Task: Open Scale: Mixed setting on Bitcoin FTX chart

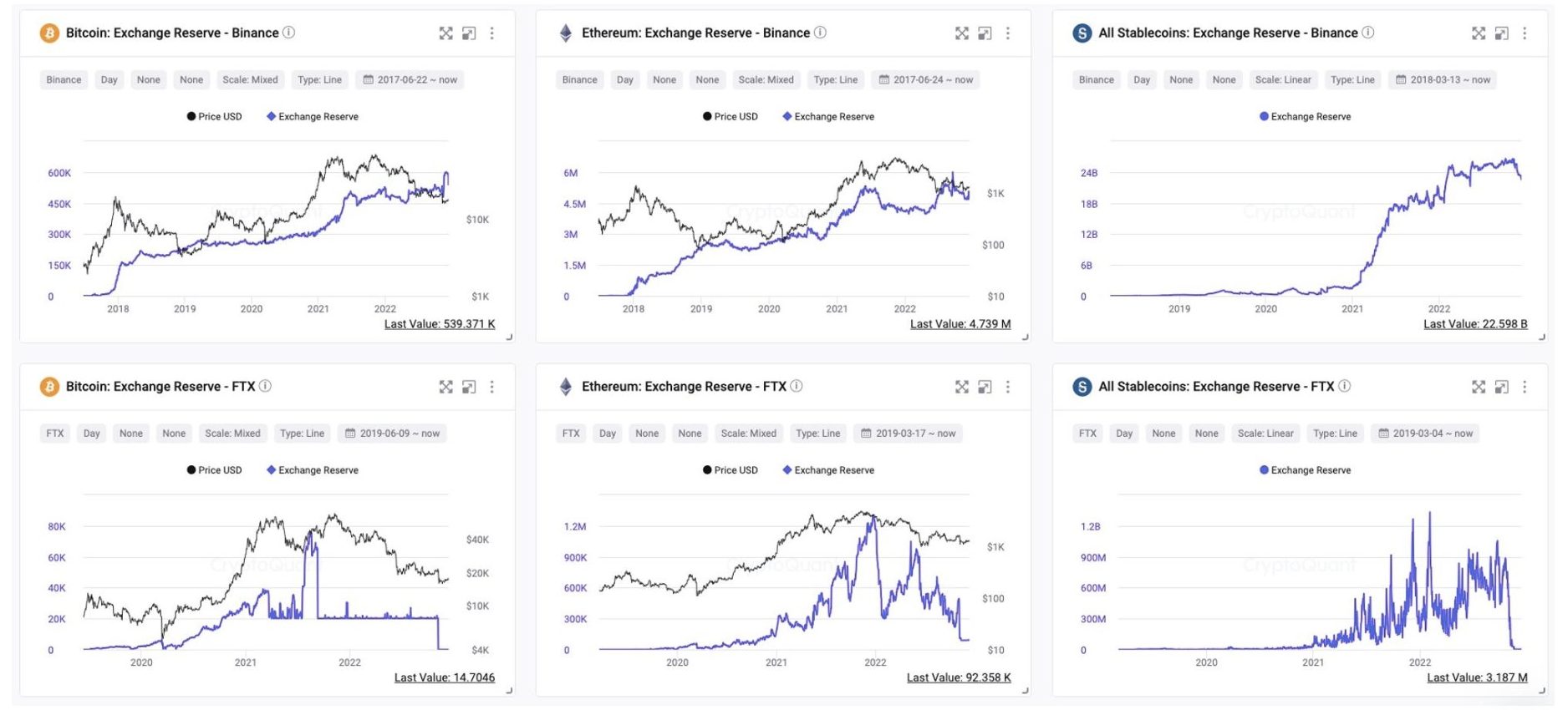Action: coord(232,433)
